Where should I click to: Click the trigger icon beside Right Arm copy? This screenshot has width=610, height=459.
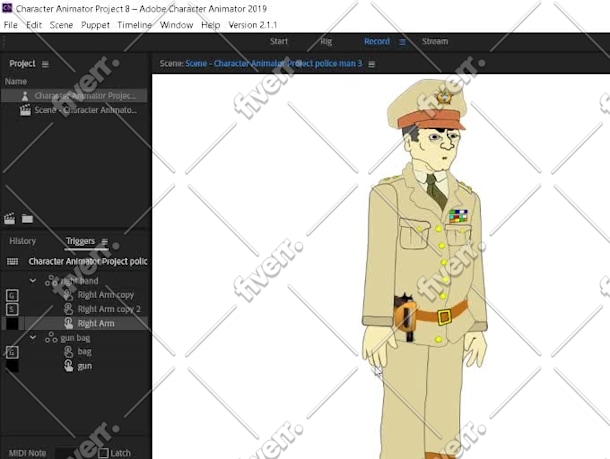tap(68, 295)
